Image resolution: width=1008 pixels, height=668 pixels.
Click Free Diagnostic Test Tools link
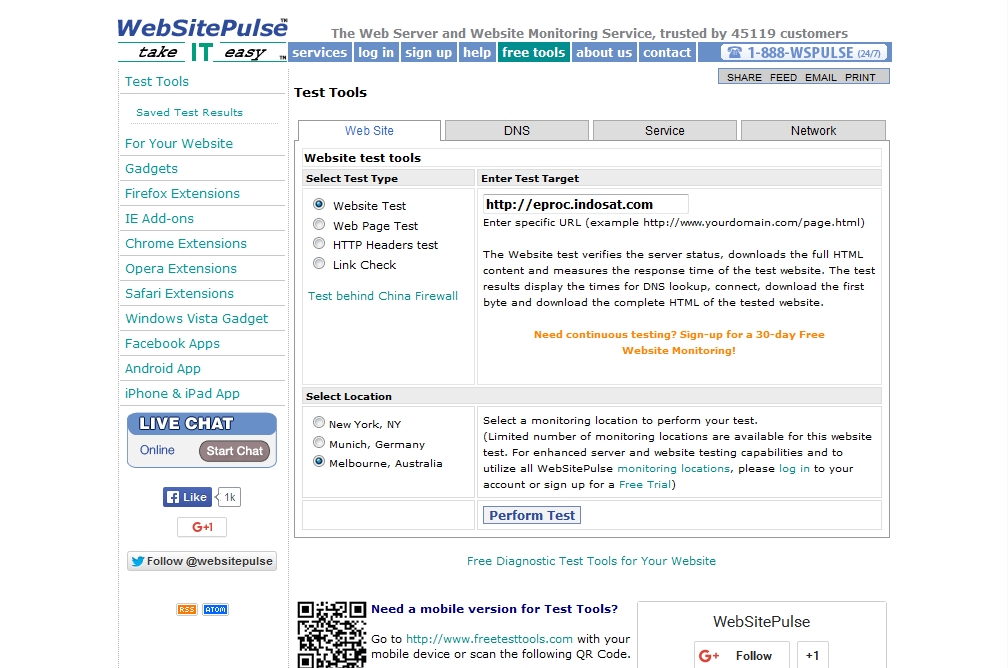click(x=591, y=561)
